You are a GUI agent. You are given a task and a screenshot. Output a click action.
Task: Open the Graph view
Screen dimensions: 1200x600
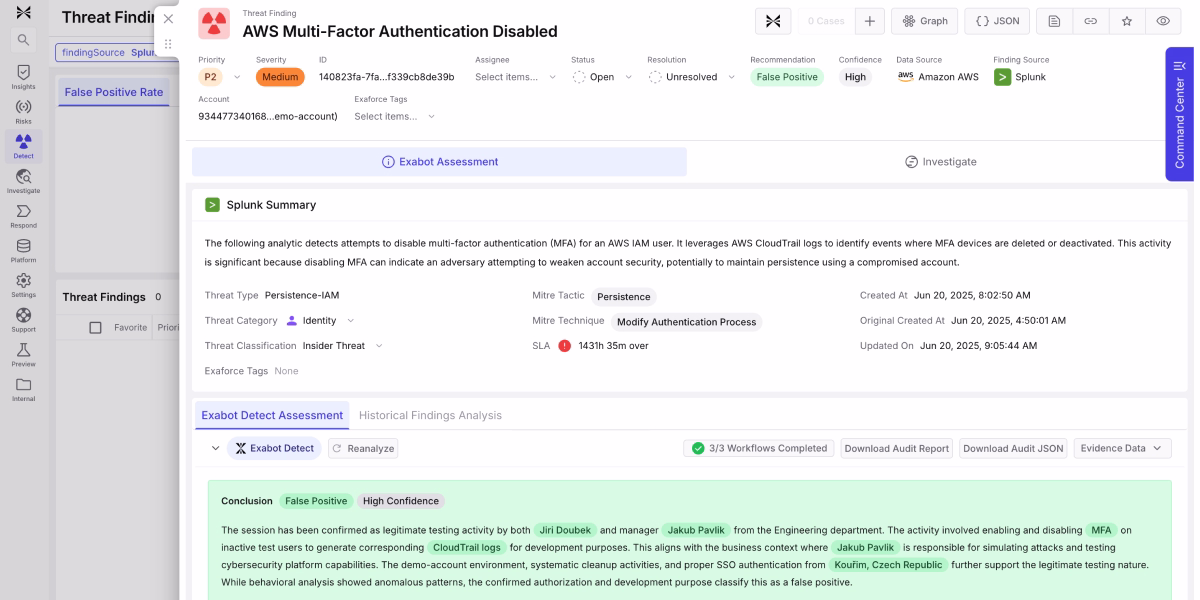924,21
